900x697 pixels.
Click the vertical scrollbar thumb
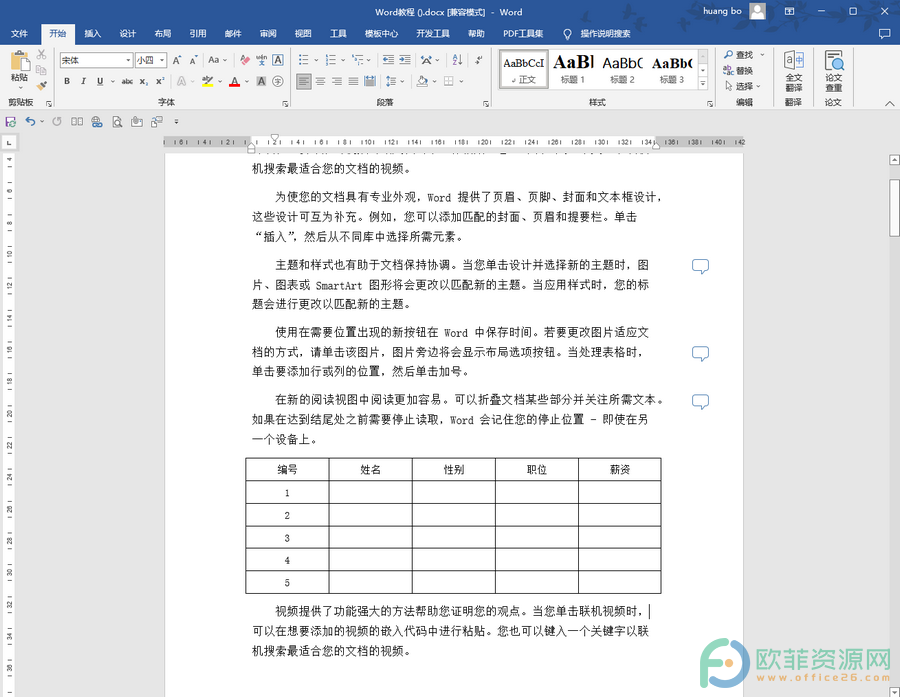tap(894, 207)
